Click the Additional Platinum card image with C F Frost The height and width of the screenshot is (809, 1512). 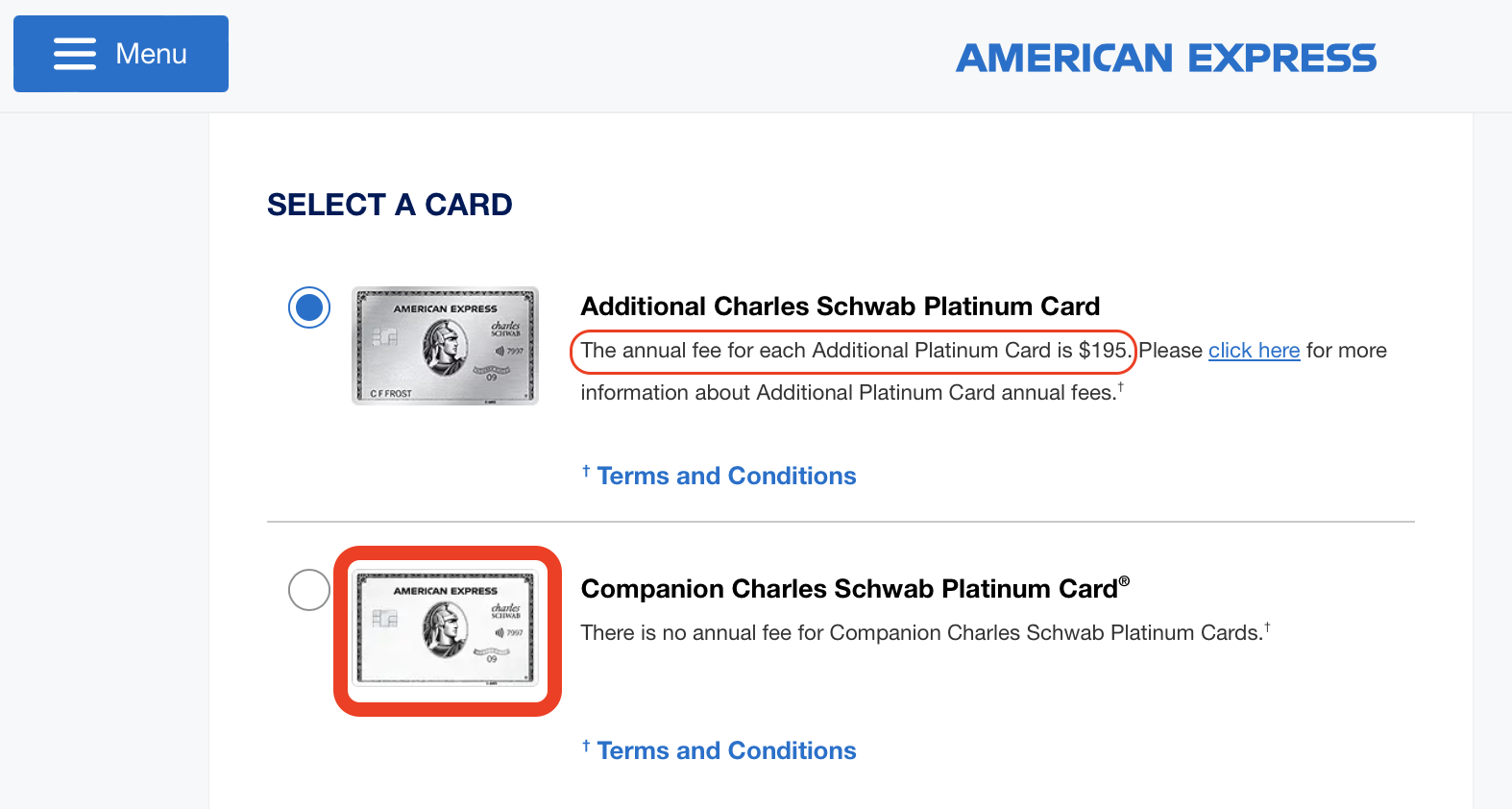pyautogui.click(x=445, y=346)
